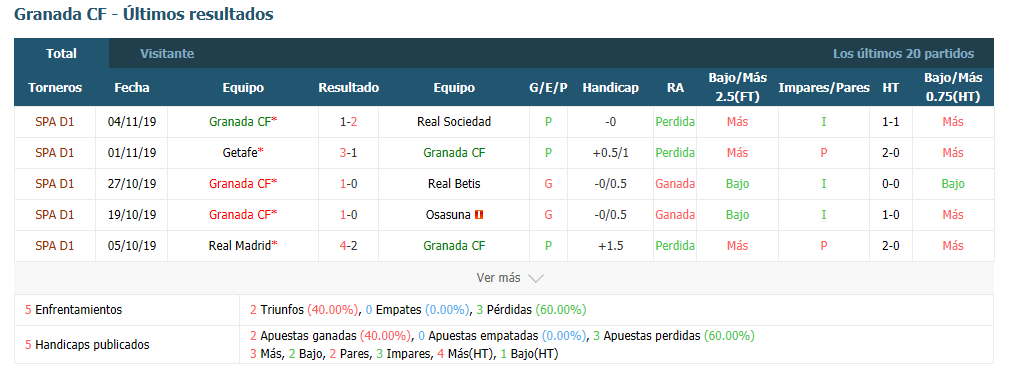Click the 3-1 score for Getafe match
Screen dimensions: 1017x373
coord(348,152)
